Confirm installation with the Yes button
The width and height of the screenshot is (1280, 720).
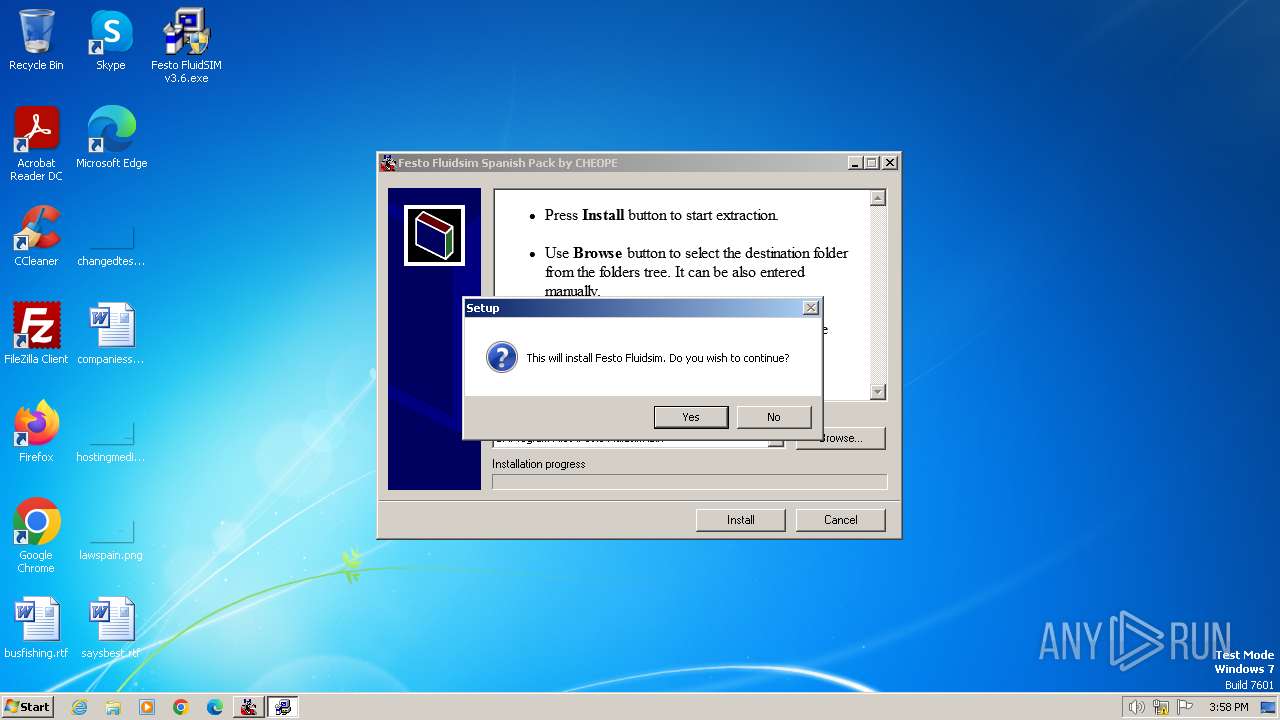click(x=691, y=417)
